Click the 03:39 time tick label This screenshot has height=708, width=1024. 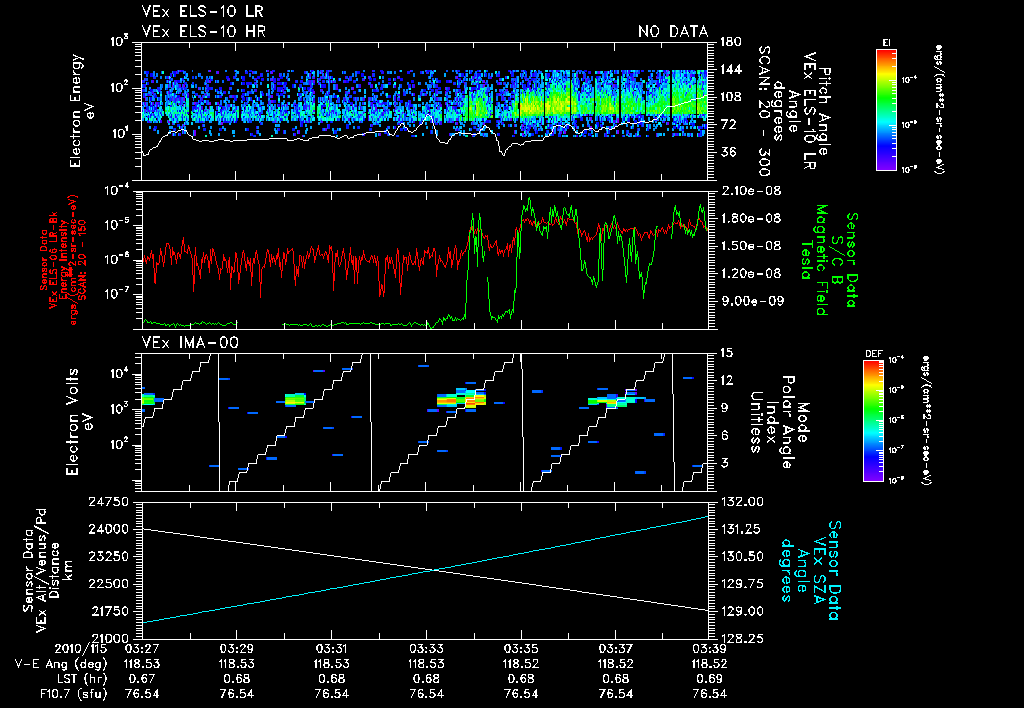coord(710,650)
